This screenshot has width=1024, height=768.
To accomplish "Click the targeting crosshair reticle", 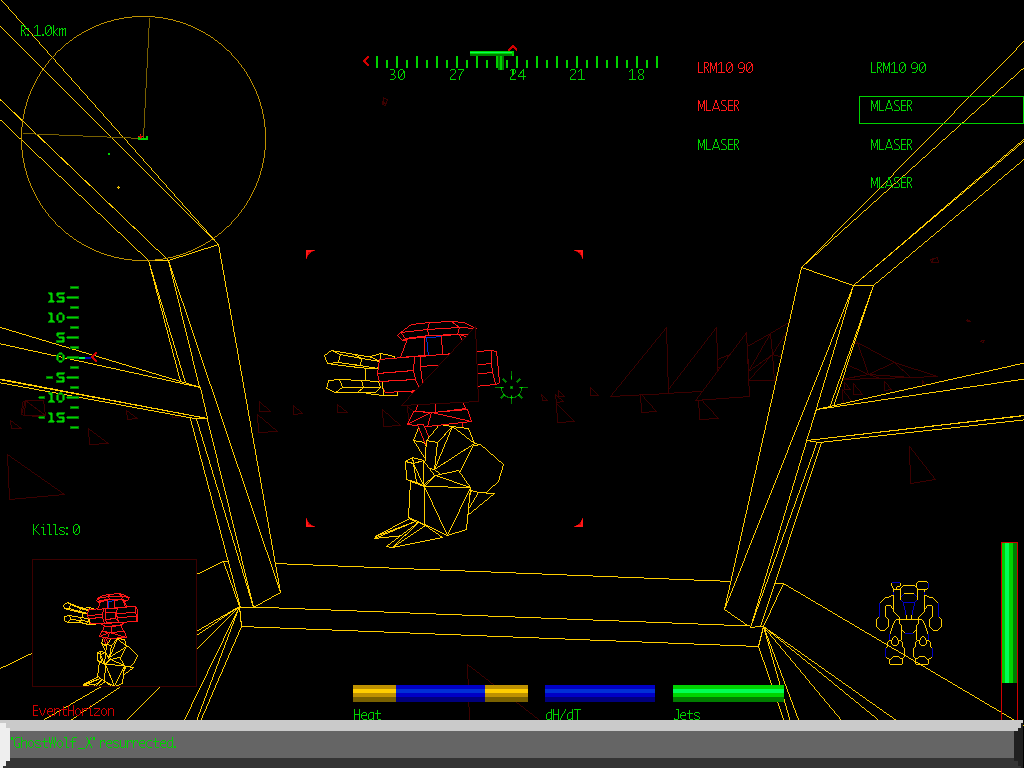I will (x=511, y=388).
